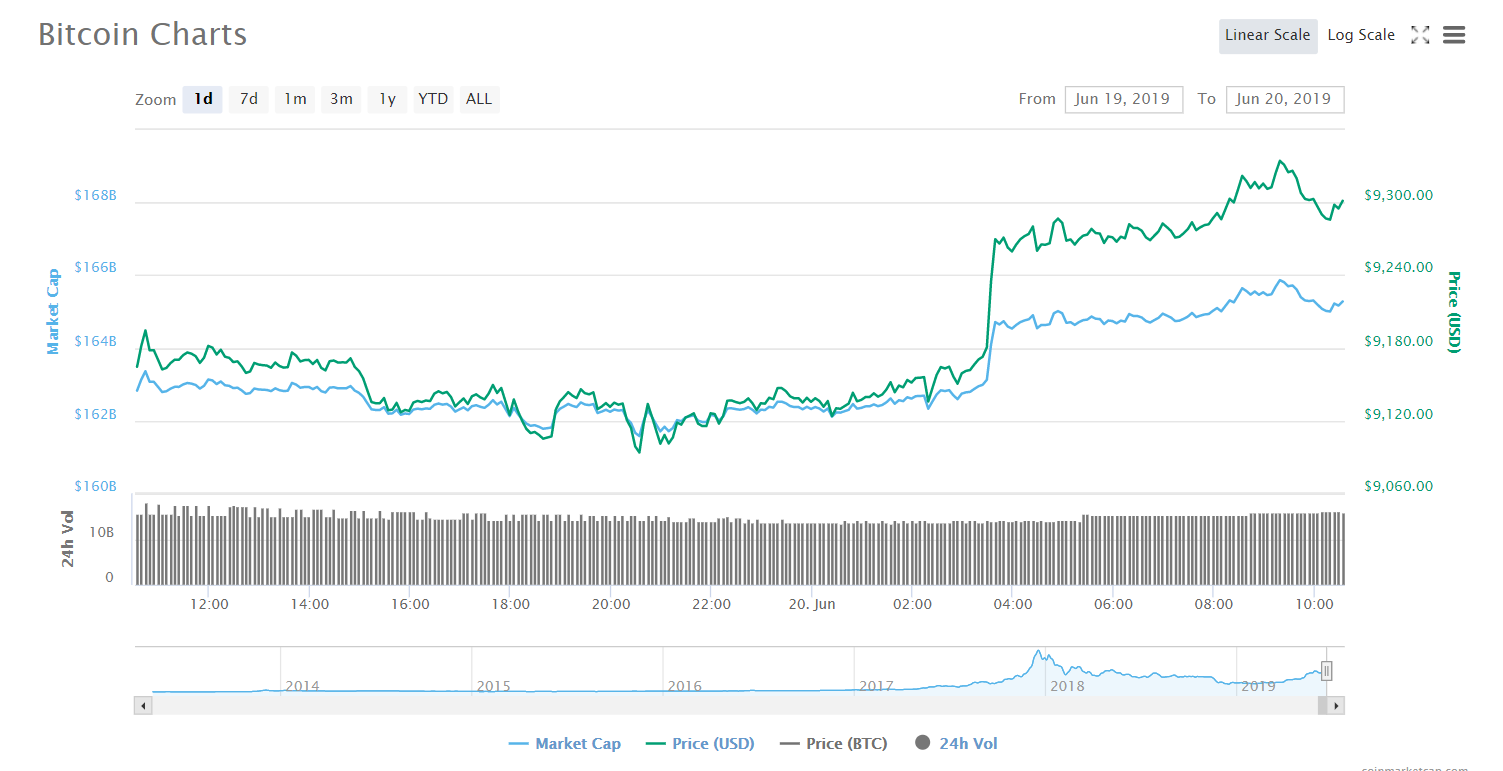Toggle Price (USD) series in the legend
The width and height of the screenshot is (1503, 771).
pos(700,744)
